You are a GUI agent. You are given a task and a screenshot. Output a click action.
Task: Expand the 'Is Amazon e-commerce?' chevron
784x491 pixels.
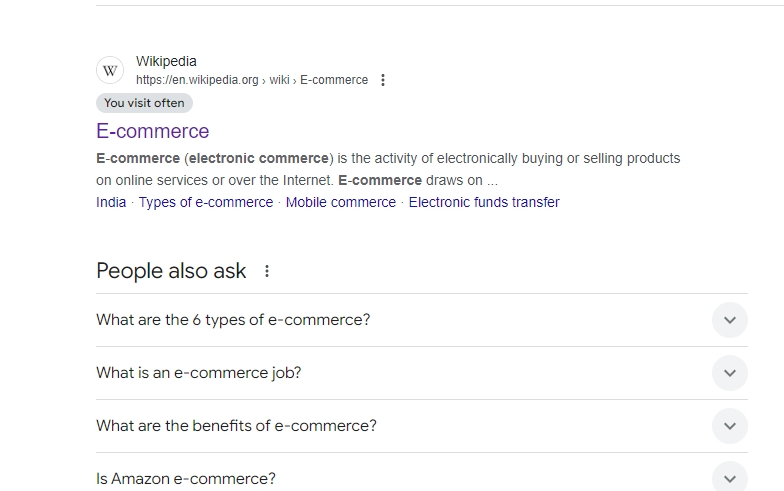coord(730,478)
